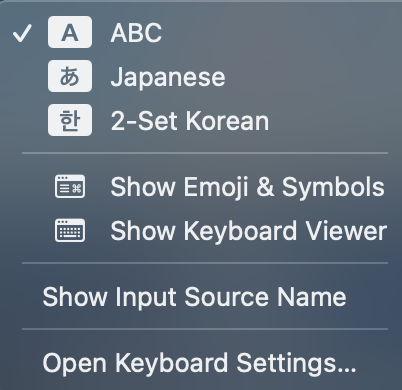The width and height of the screenshot is (402, 390).
Task: Click the Japanese hiragana 'あ' icon
Action: point(70,76)
